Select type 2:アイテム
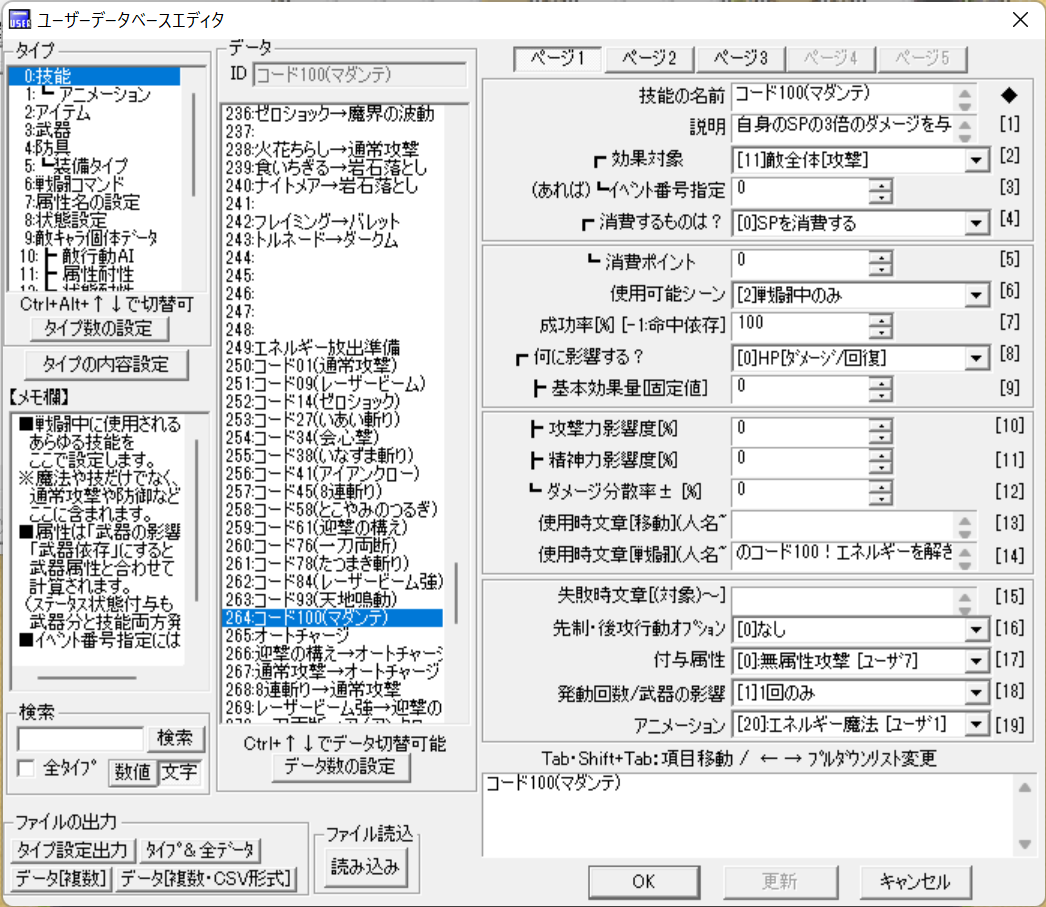The height and width of the screenshot is (907, 1046). pos(95,113)
